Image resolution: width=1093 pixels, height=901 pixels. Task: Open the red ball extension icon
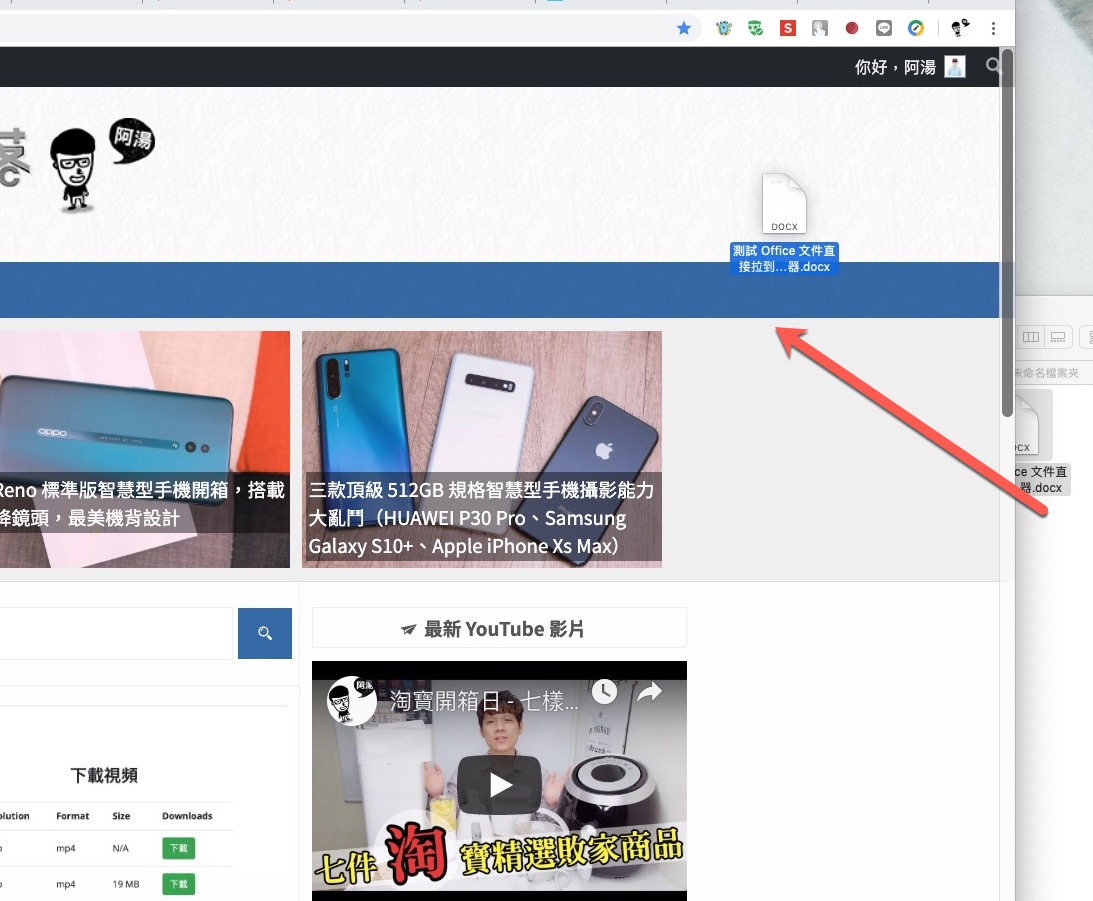pos(852,28)
